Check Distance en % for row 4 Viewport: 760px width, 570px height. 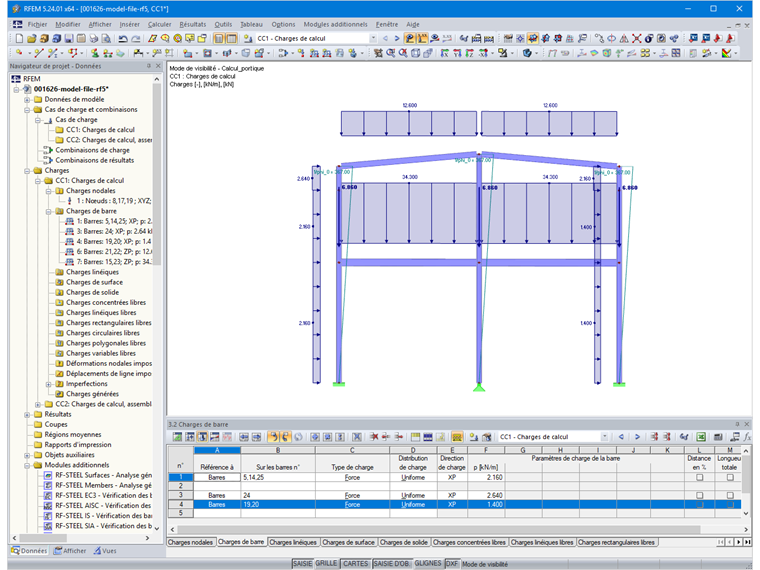tap(699, 505)
